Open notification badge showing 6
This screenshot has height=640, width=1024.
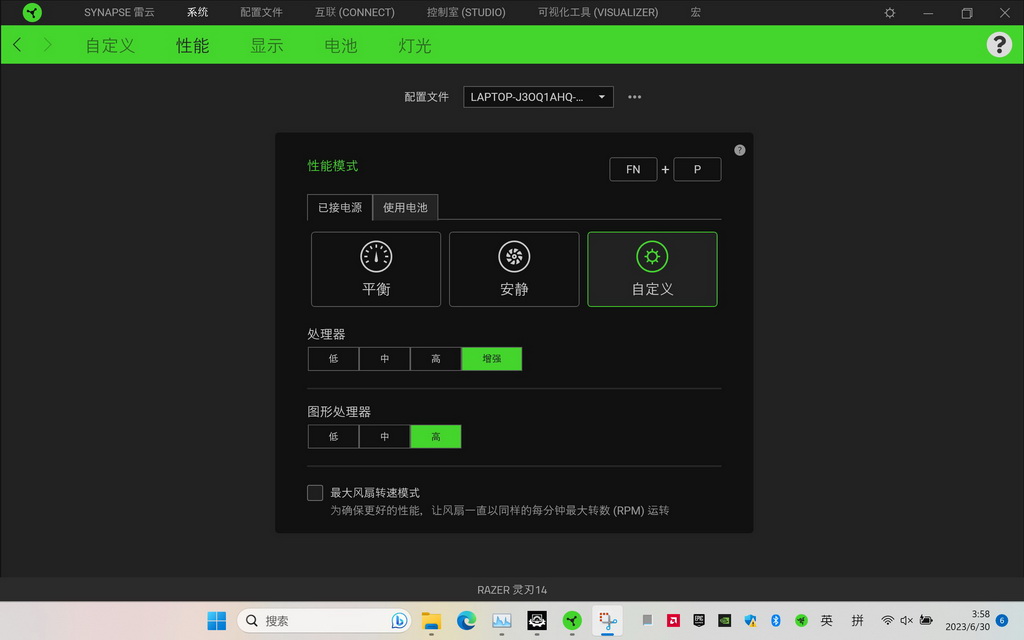pos(1002,620)
